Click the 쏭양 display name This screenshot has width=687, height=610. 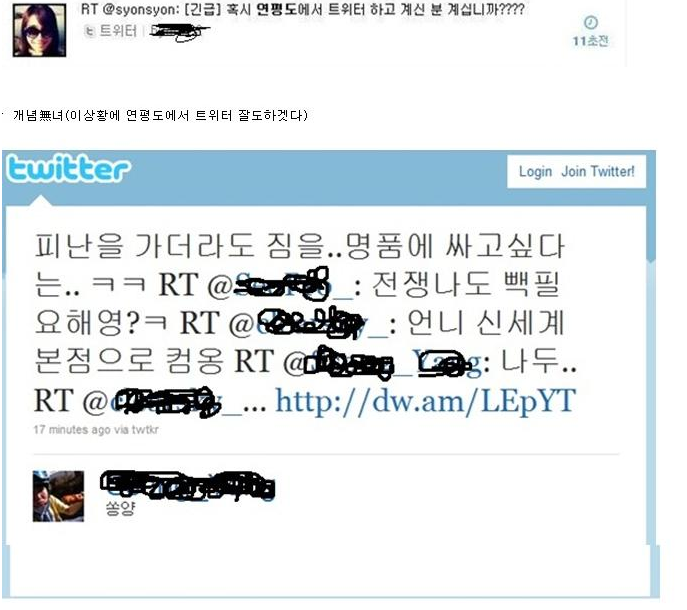[120, 508]
